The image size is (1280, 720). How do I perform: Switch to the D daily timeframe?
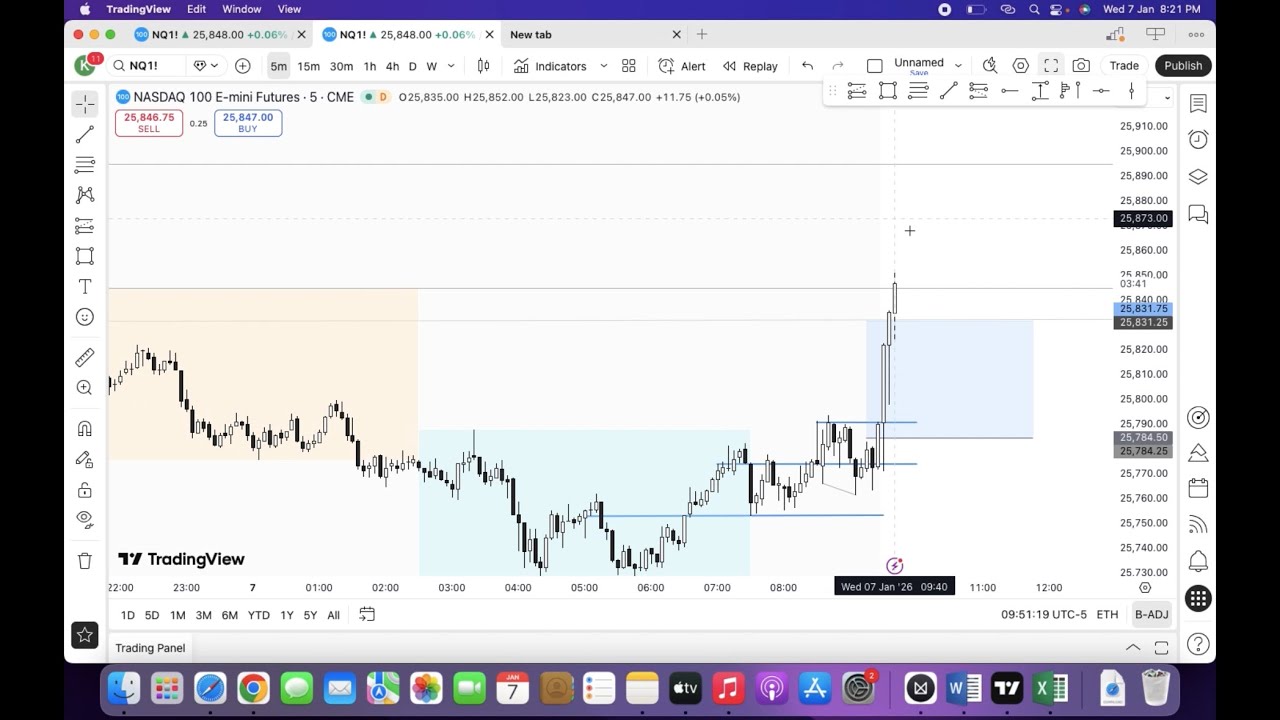point(412,66)
